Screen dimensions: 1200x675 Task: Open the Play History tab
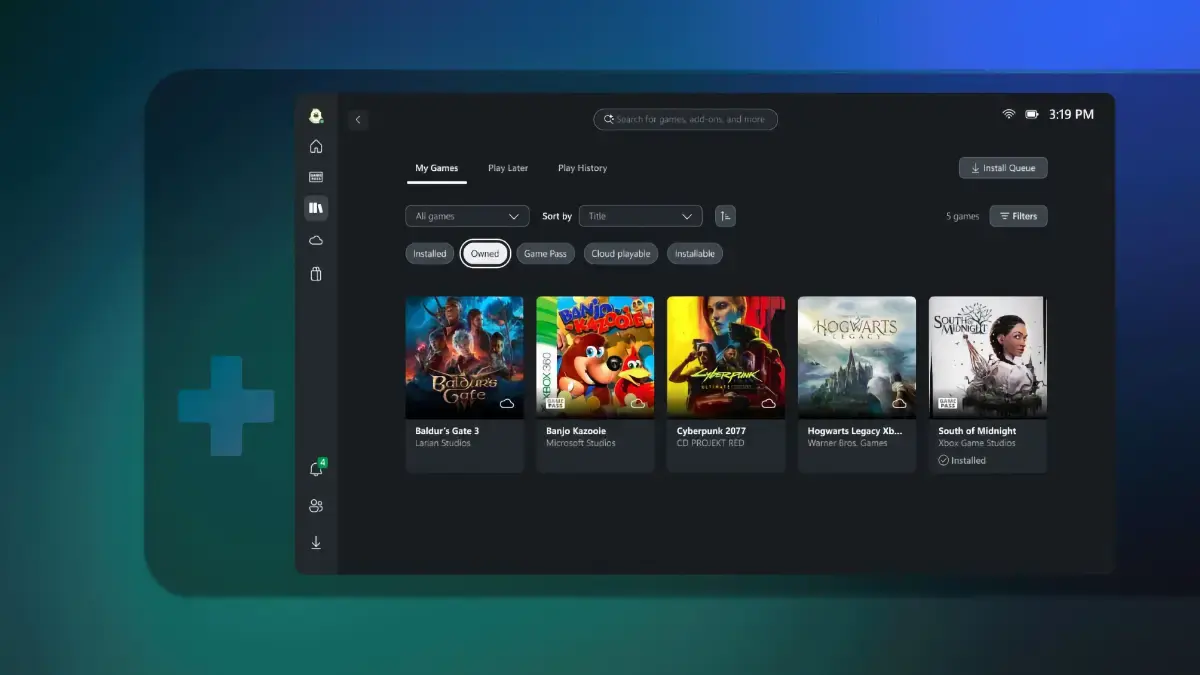pos(582,168)
